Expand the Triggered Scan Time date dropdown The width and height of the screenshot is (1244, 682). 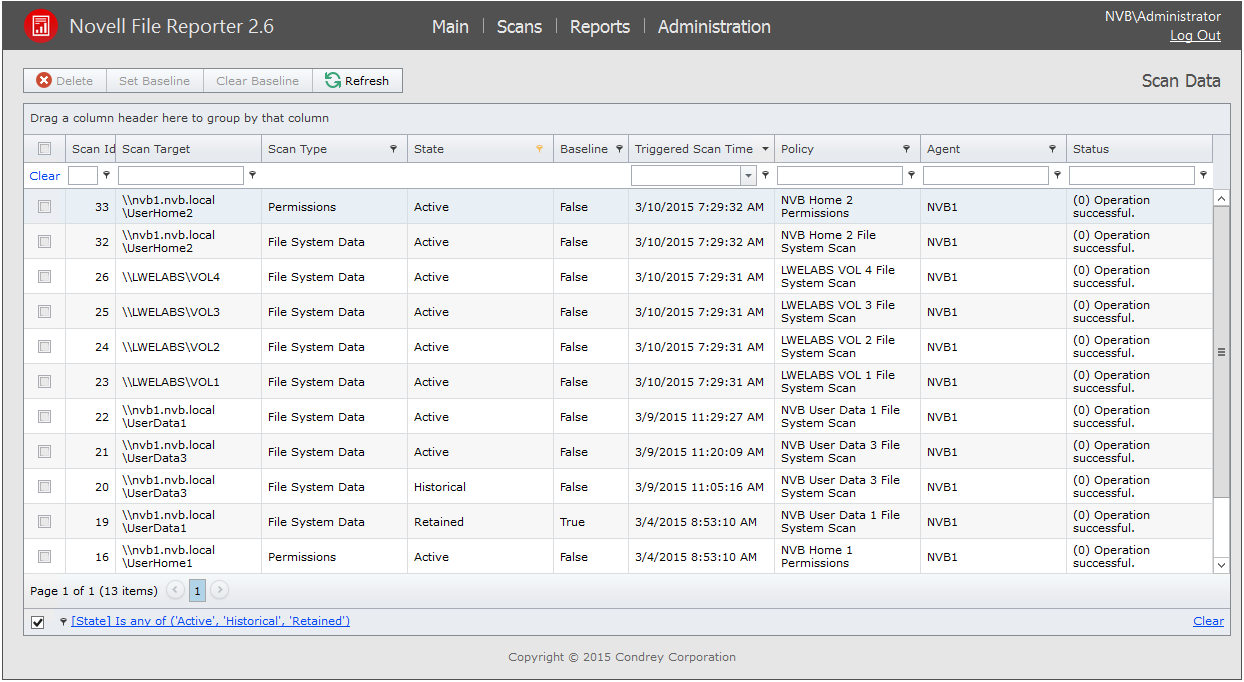point(748,176)
